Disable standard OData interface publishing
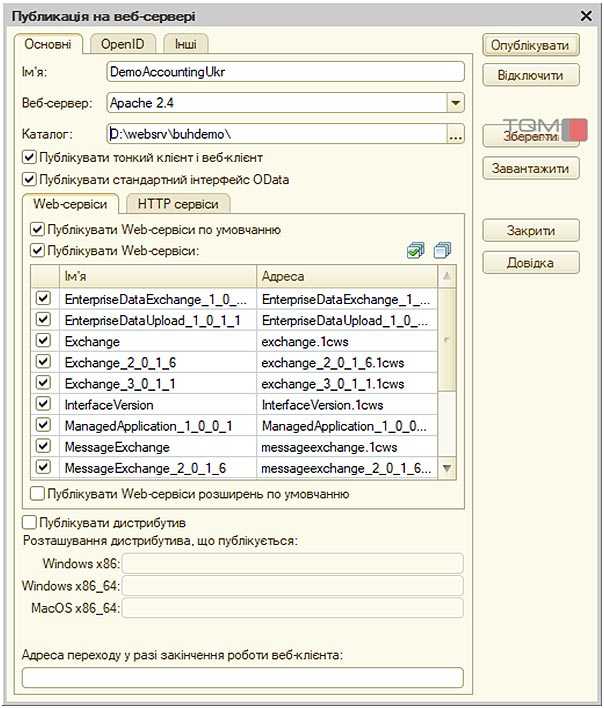Screen dimensions: 604x708 pyautogui.click(x=28, y=180)
